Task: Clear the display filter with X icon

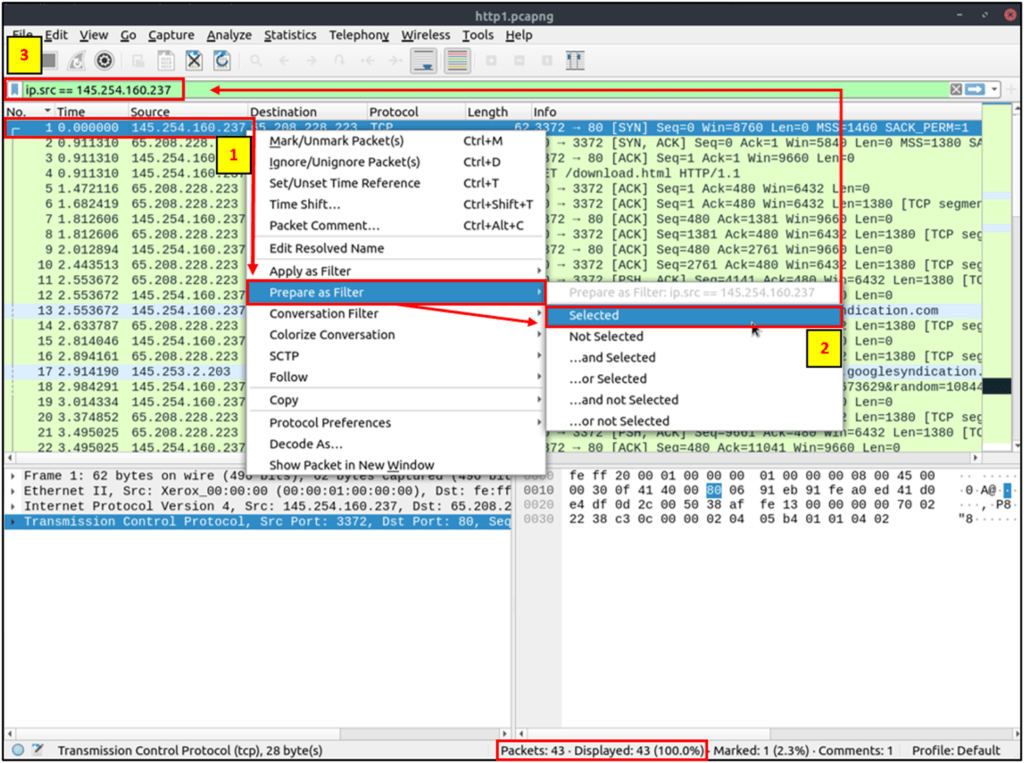Action: (956, 89)
